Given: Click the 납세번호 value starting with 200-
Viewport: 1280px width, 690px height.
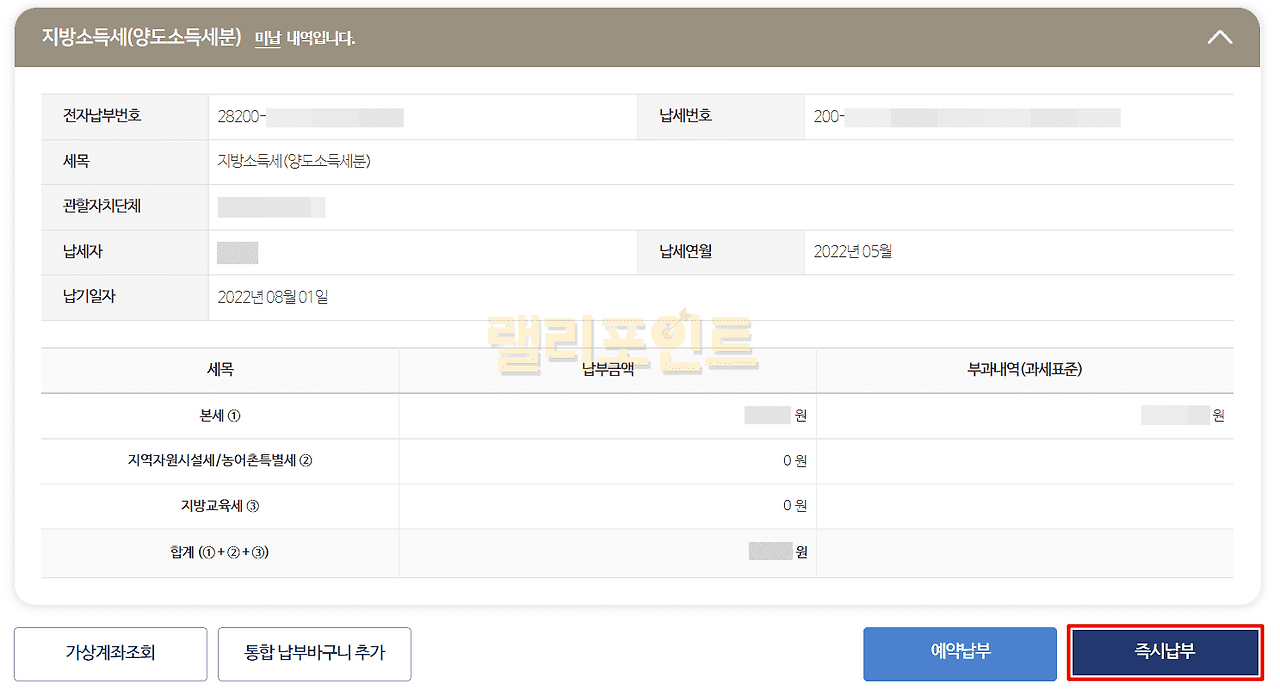Looking at the screenshot, I should click(966, 116).
